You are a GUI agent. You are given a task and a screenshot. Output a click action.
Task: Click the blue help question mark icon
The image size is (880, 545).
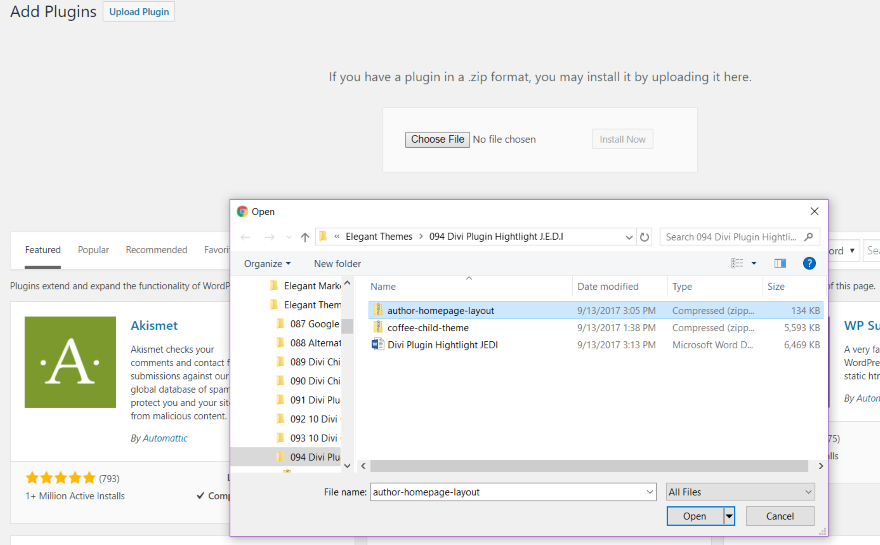[809, 263]
